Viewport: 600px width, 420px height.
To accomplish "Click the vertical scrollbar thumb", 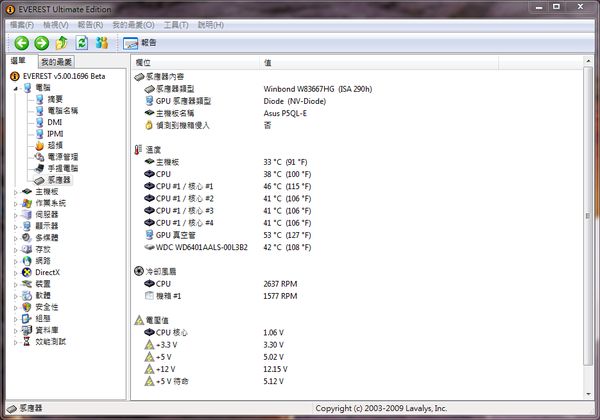I will tap(588, 216).
